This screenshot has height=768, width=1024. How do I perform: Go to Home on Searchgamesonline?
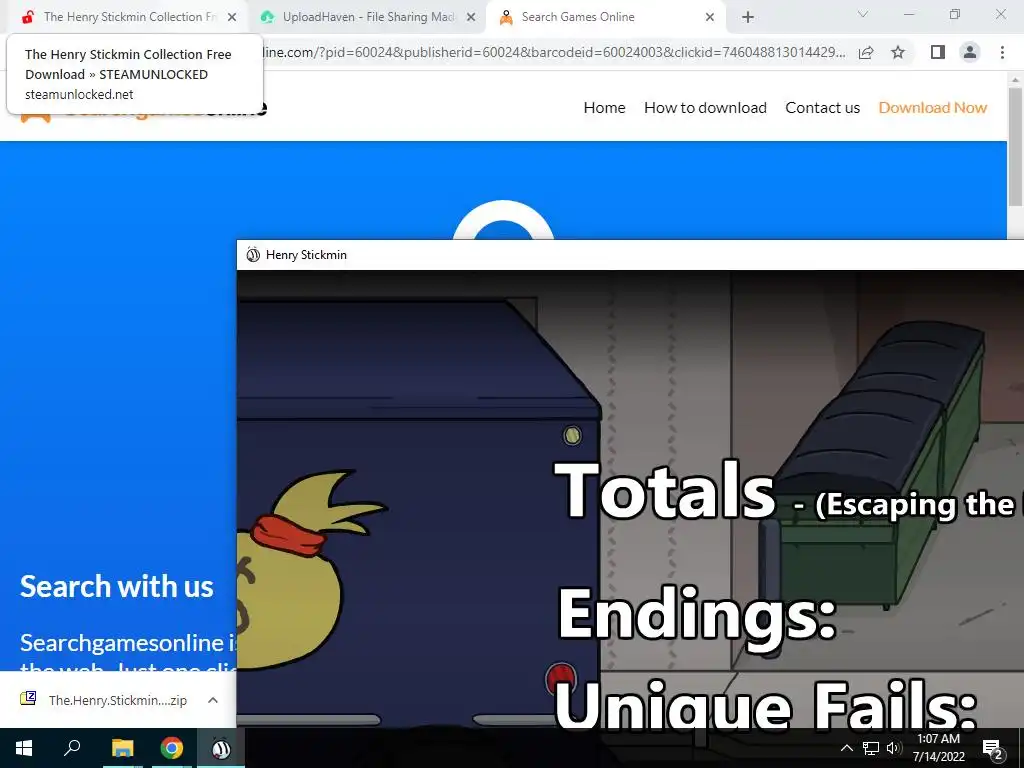click(604, 108)
